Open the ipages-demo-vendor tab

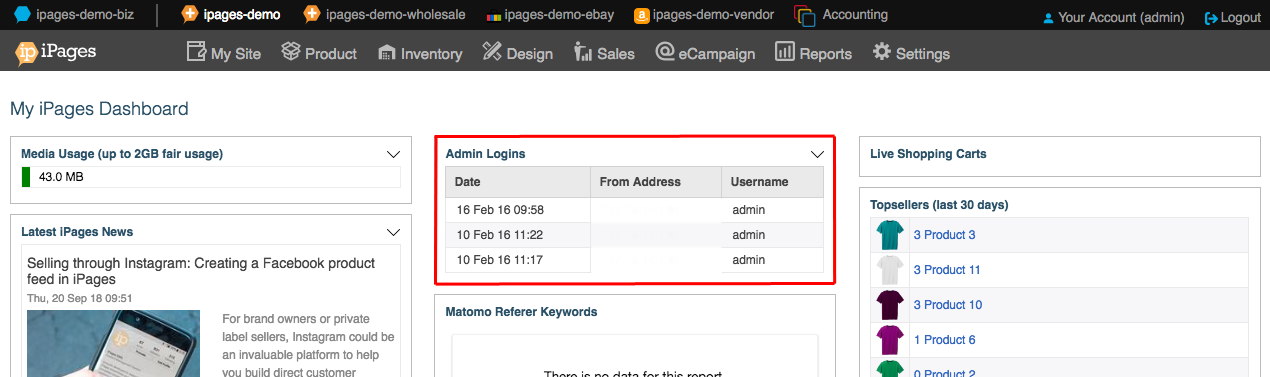tap(704, 15)
